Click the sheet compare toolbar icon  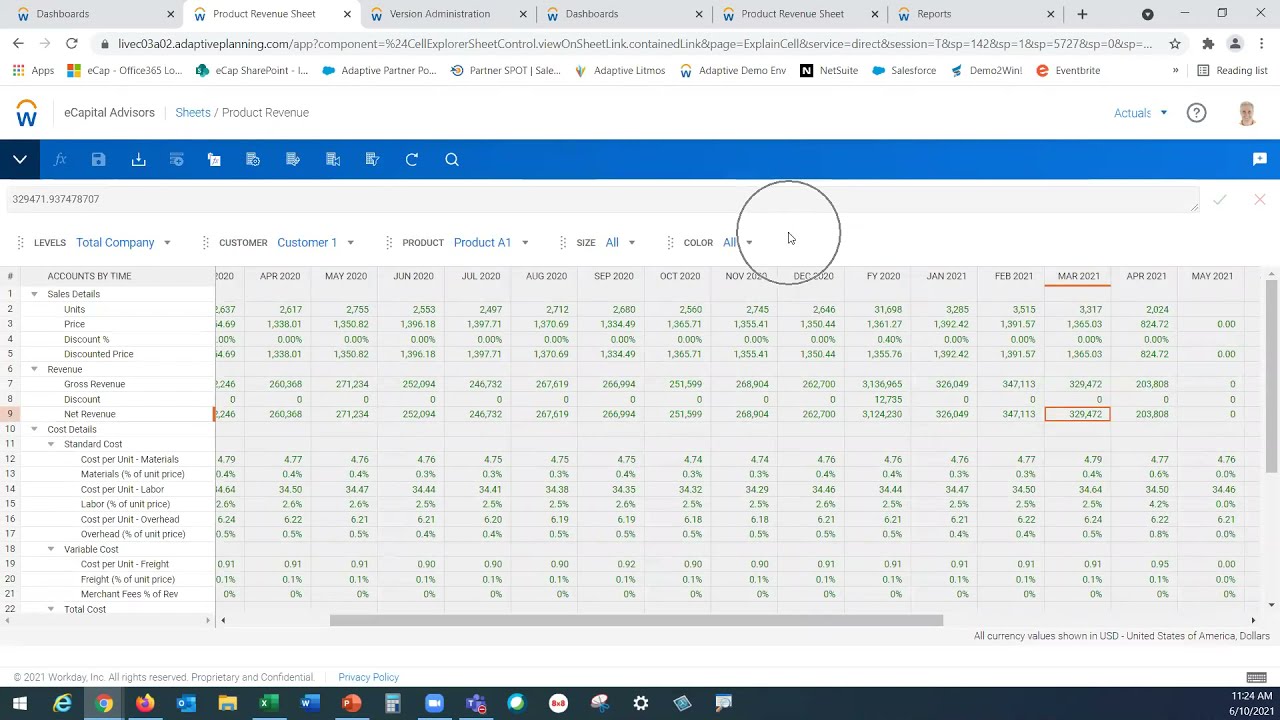pyautogui.click(x=333, y=159)
